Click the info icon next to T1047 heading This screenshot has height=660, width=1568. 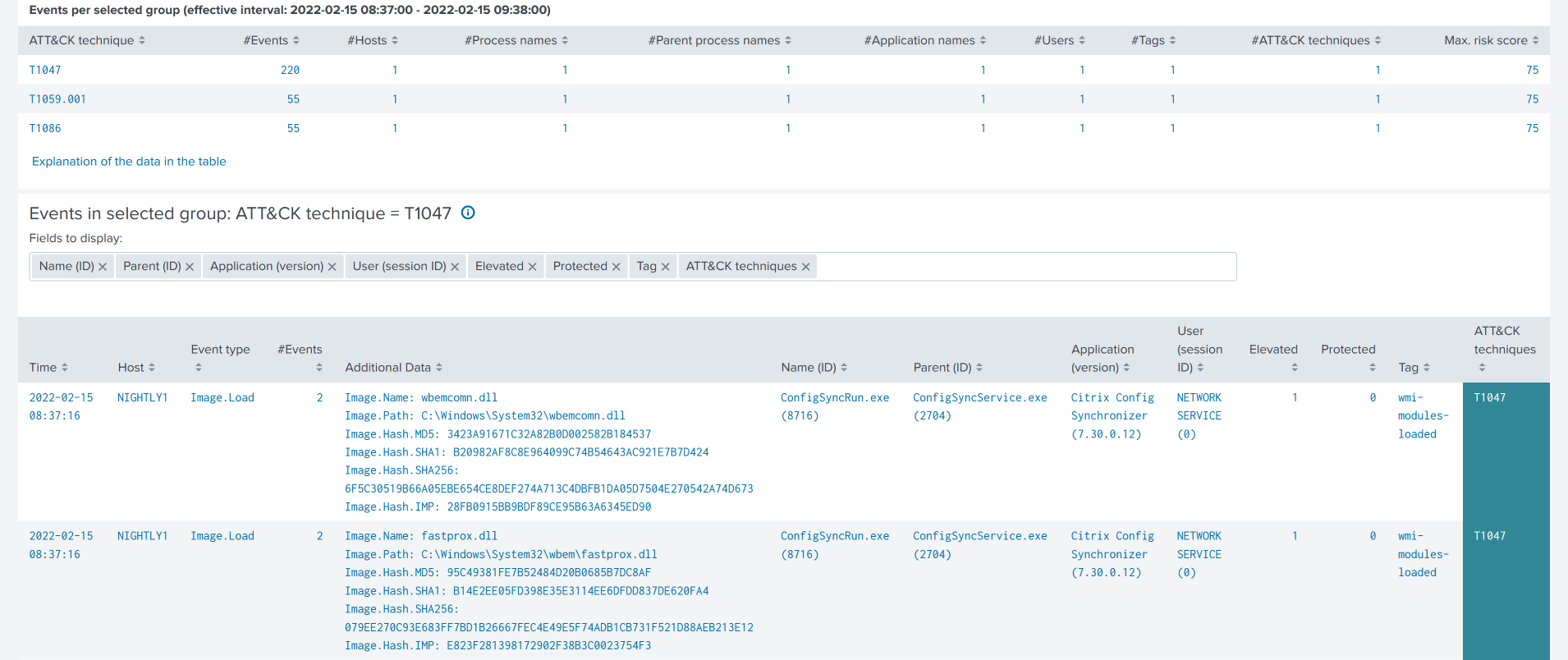pos(468,213)
